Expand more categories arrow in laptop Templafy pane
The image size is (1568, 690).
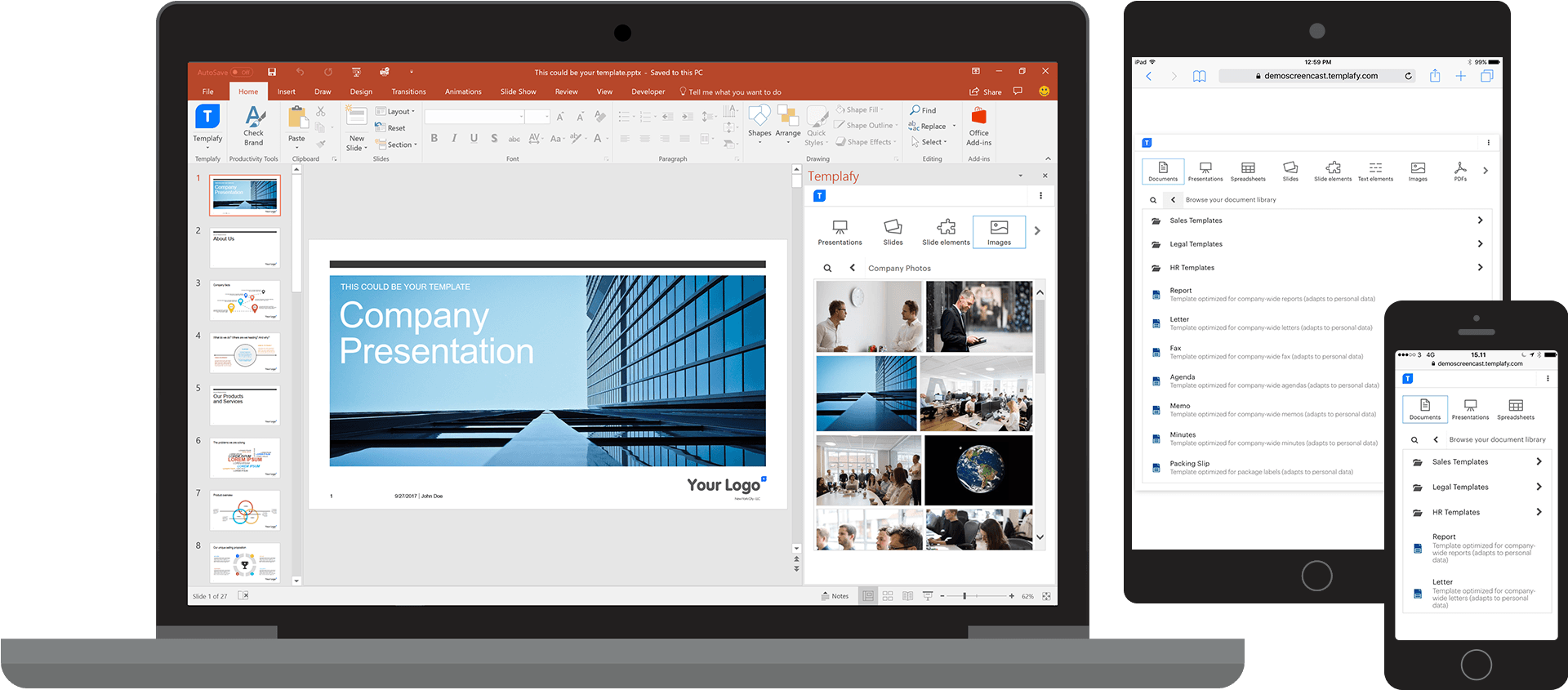[x=1037, y=231]
